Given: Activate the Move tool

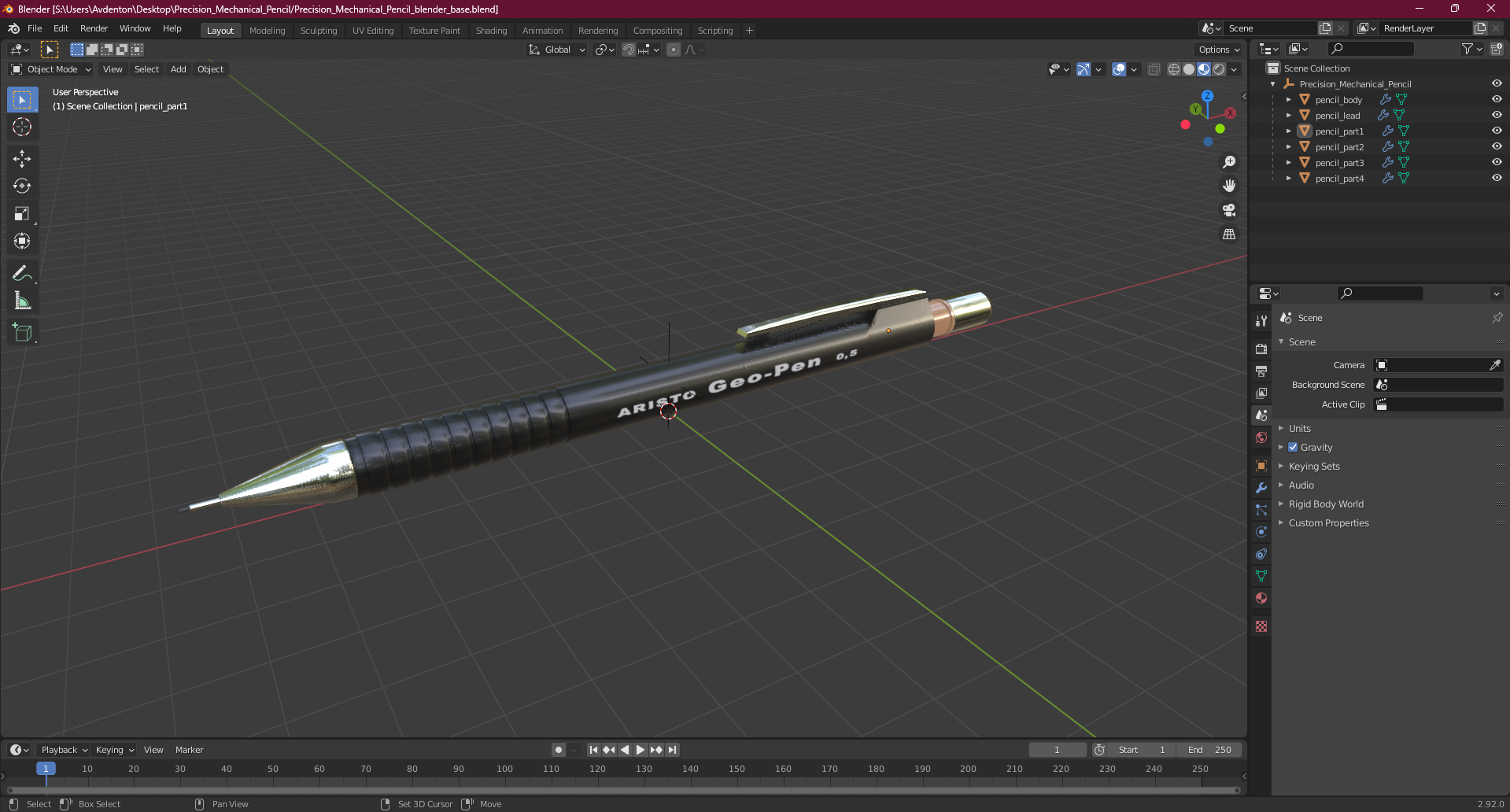Looking at the screenshot, I should 22,159.
